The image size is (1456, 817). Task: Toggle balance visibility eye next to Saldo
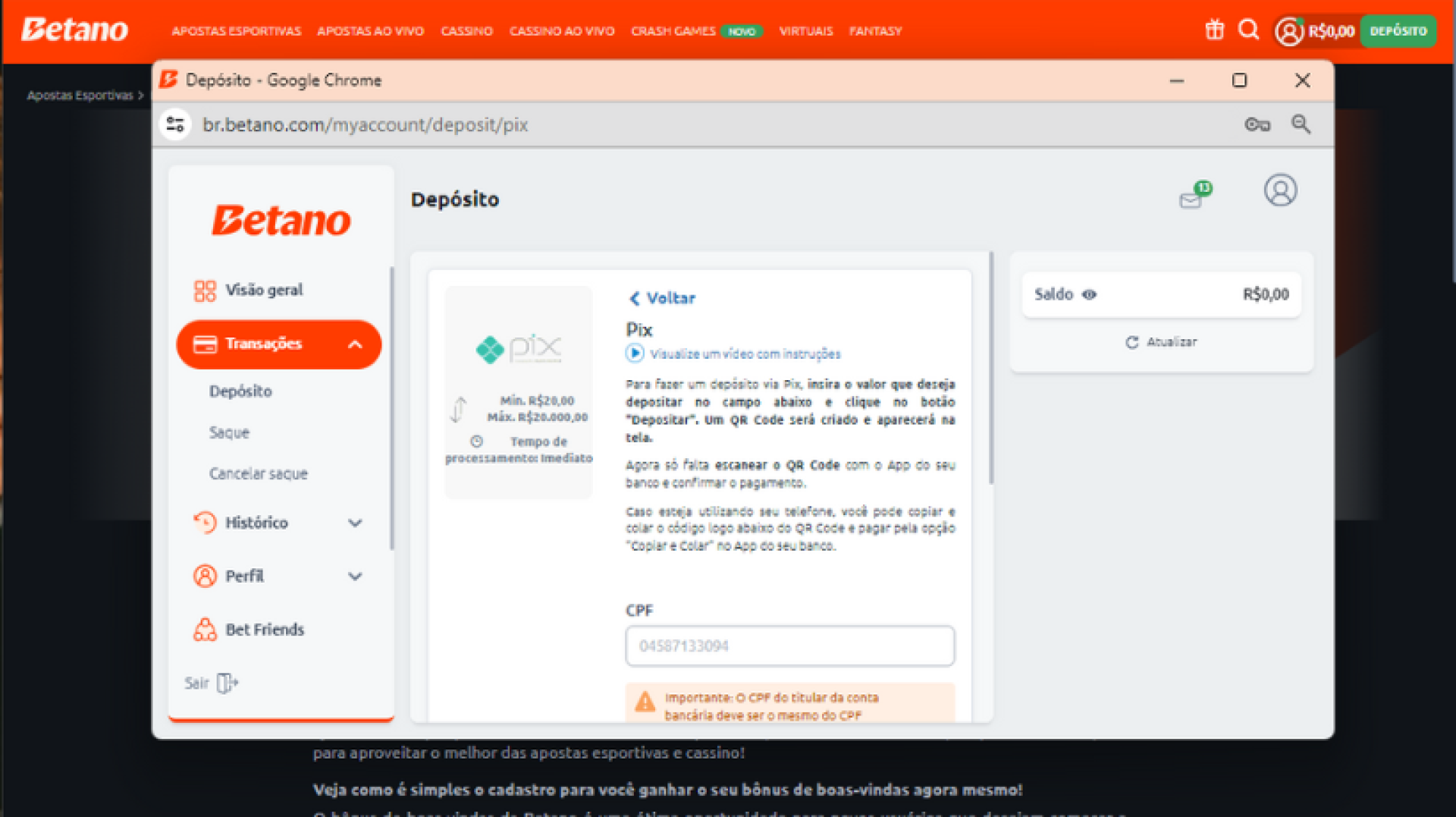[x=1089, y=295]
